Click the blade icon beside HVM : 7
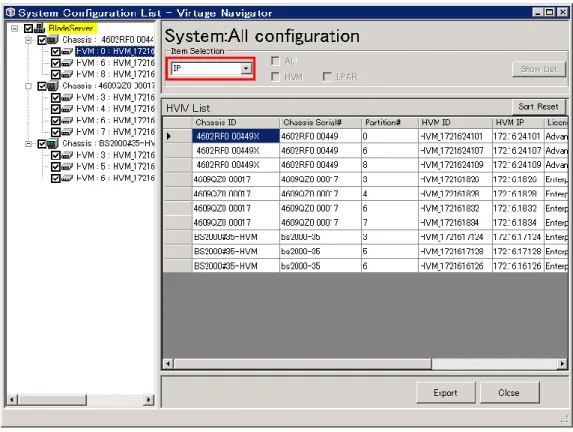This screenshot has height=432, width=573. (x=67, y=132)
